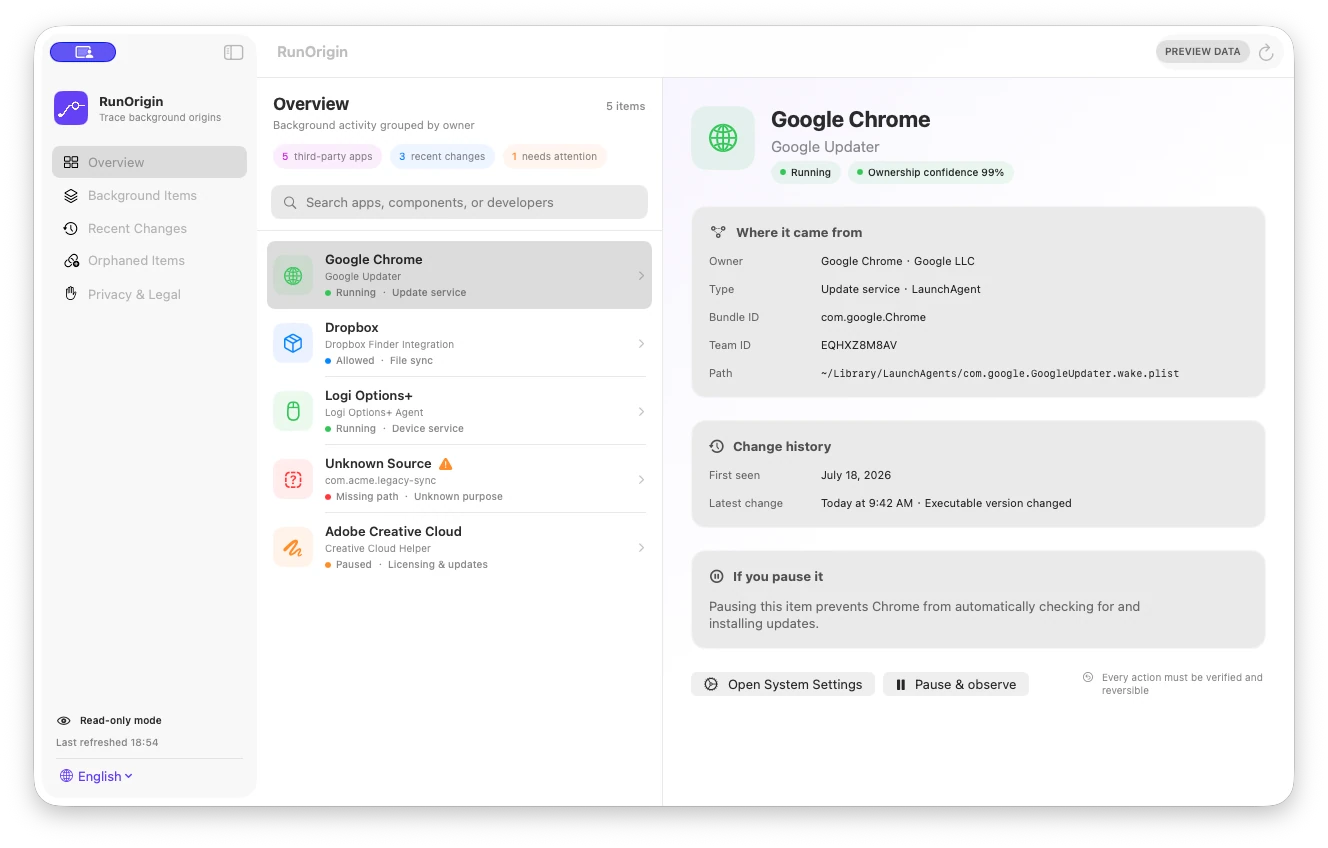
Task: Filter by 1 needs attention chip
Action: click(x=554, y=156)
